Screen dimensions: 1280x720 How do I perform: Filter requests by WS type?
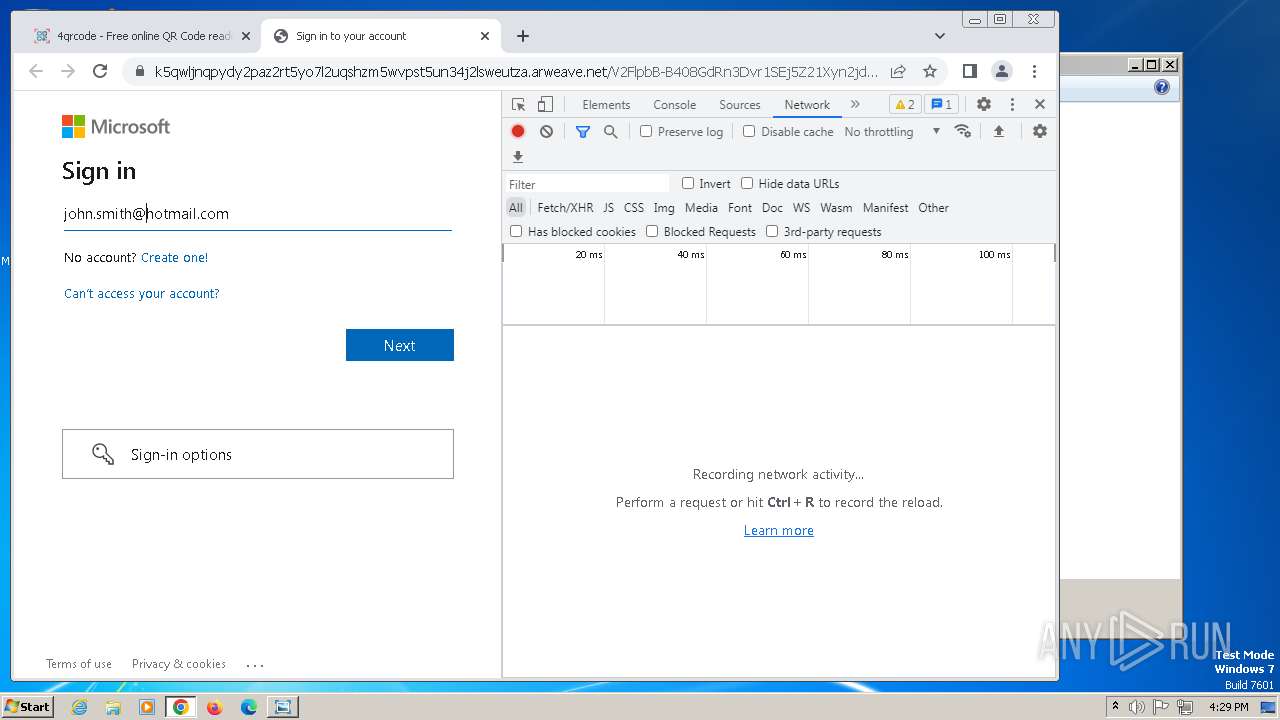point(802,208)
